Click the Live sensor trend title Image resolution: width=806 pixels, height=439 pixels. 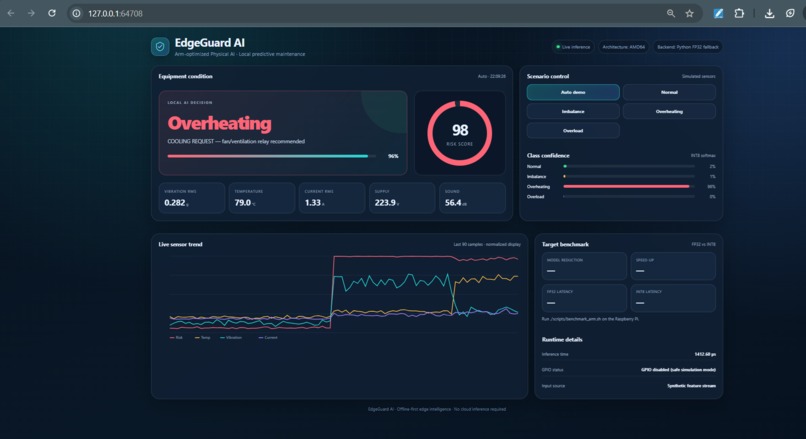[180, 244]
